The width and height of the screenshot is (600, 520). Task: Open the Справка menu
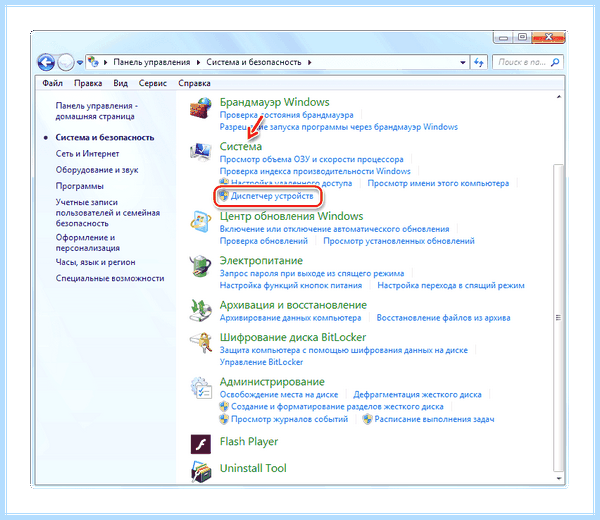194,83
